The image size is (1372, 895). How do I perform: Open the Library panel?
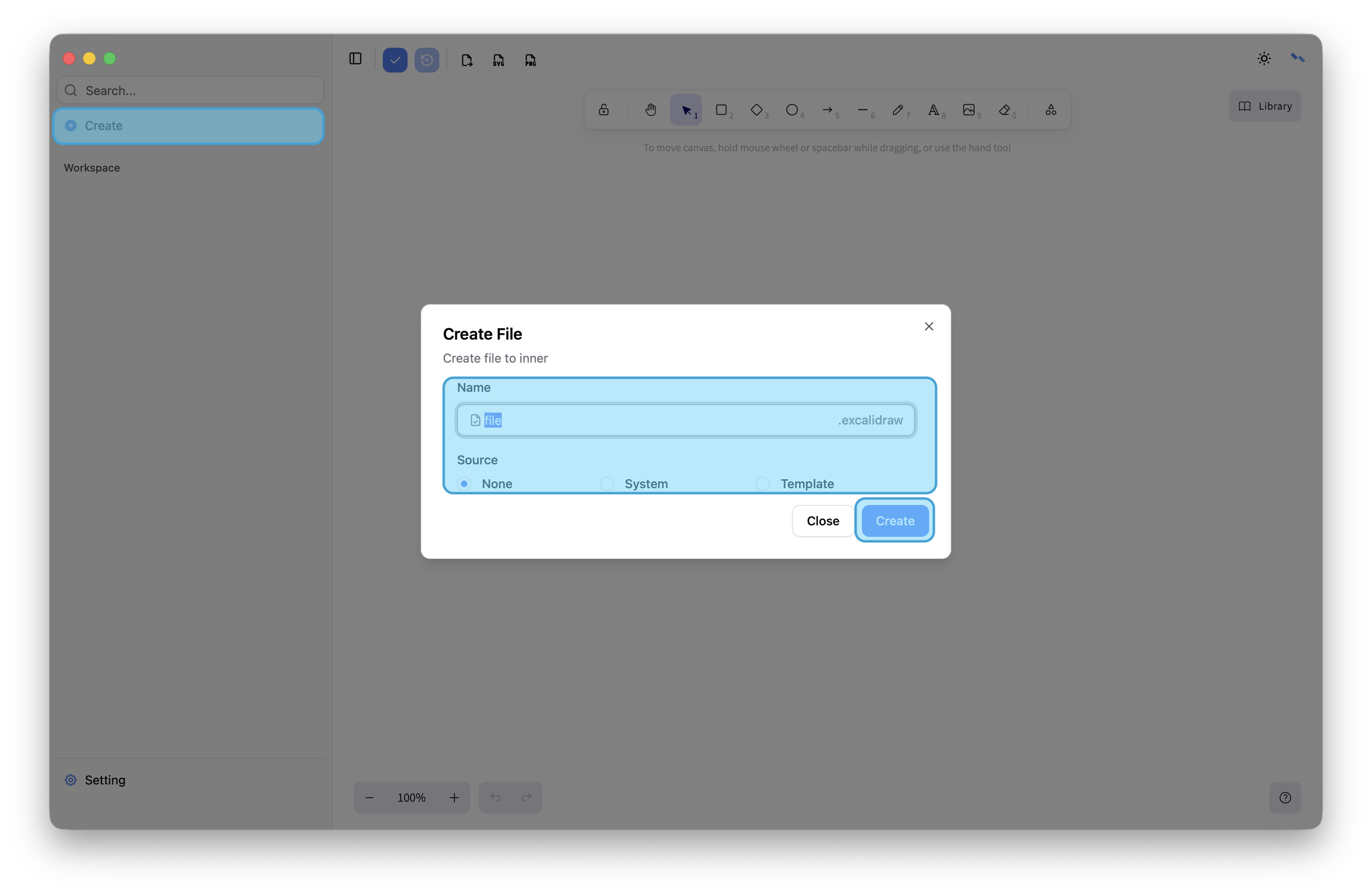(1265, 106)
